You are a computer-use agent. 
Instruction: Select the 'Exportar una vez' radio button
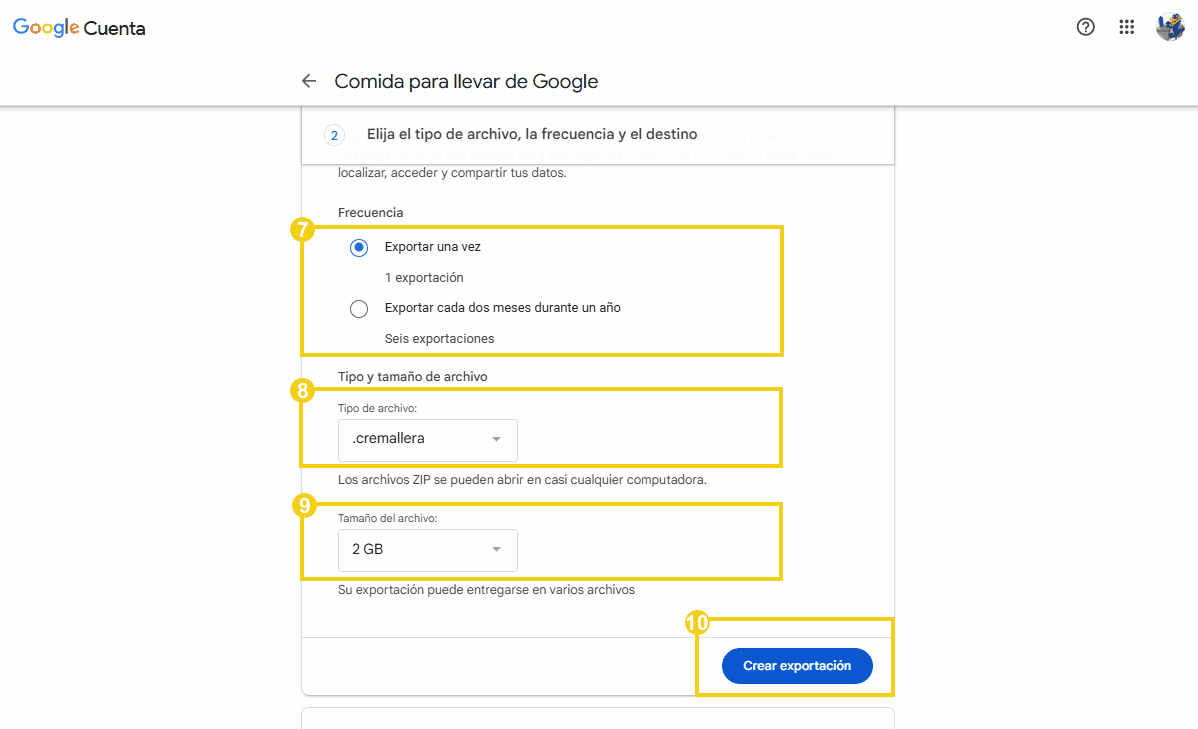pyautogui.click(x=359, y=247)
